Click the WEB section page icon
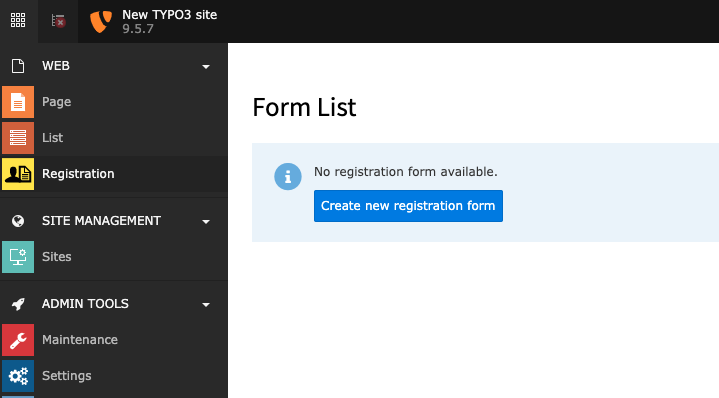Screen dimensions: 719x398 (18, 66)
